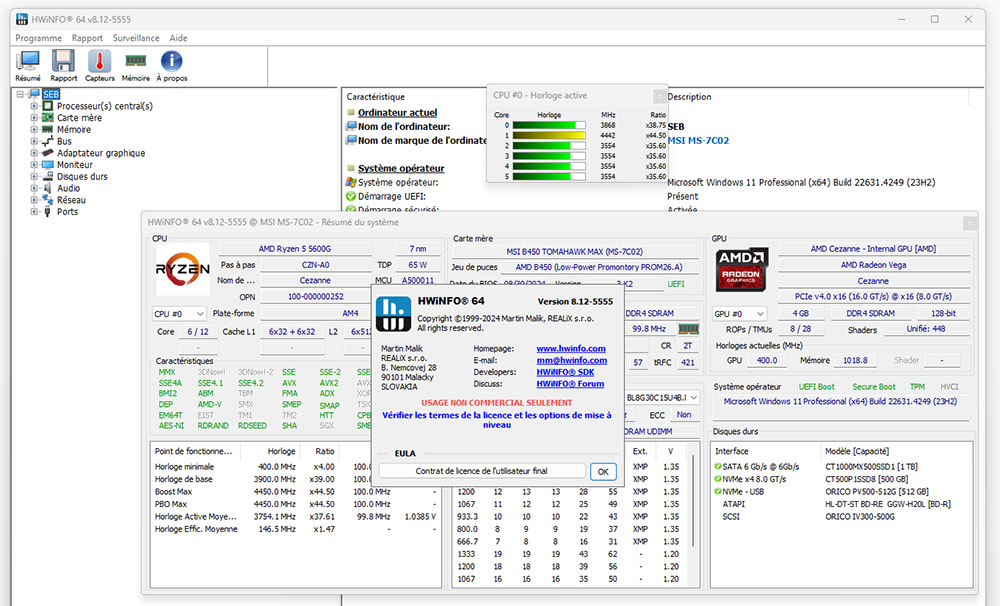Click the Ordinateur actuel heading
The image size is (1000, 606).
pos(397,112)
